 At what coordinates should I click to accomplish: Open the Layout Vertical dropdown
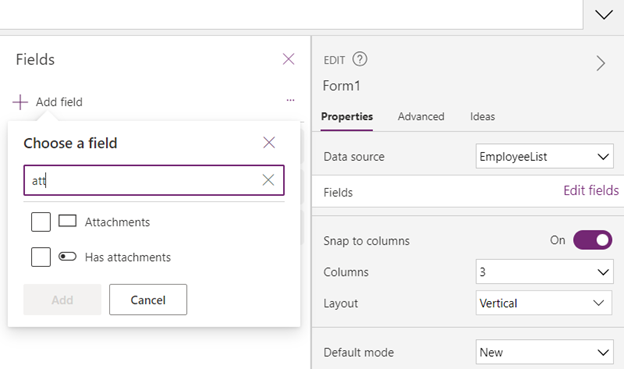pos(544,303)
